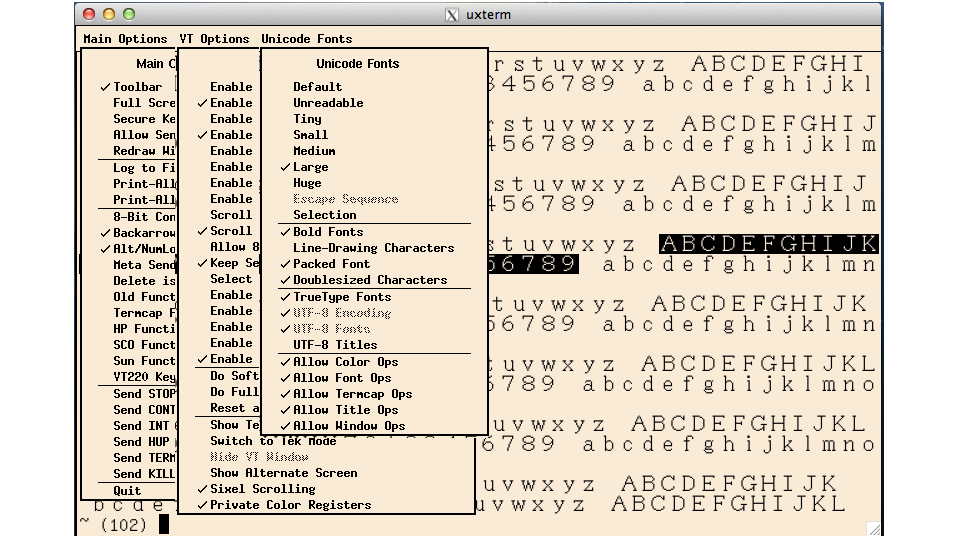This screenshot has width=960, height=540.
Task: Click the terminal cursor at the prompt
Action: [164, 524]
